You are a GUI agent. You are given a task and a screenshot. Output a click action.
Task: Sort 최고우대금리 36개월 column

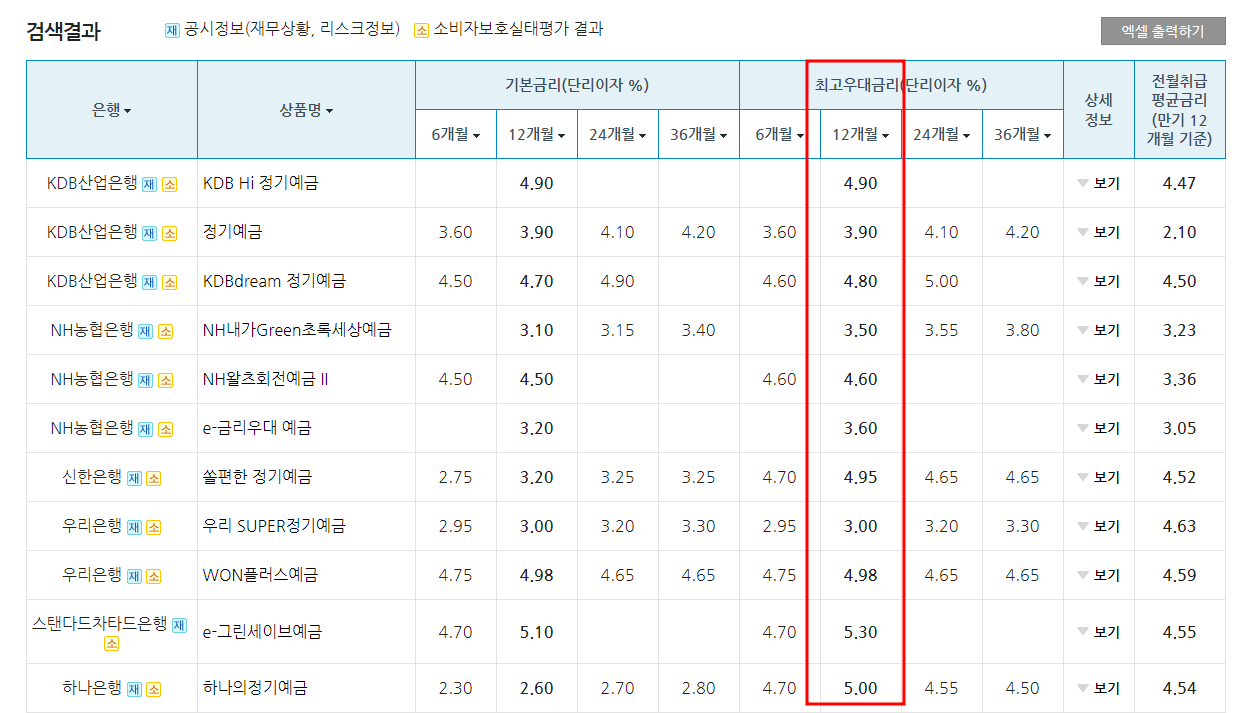coord(1023,134)
